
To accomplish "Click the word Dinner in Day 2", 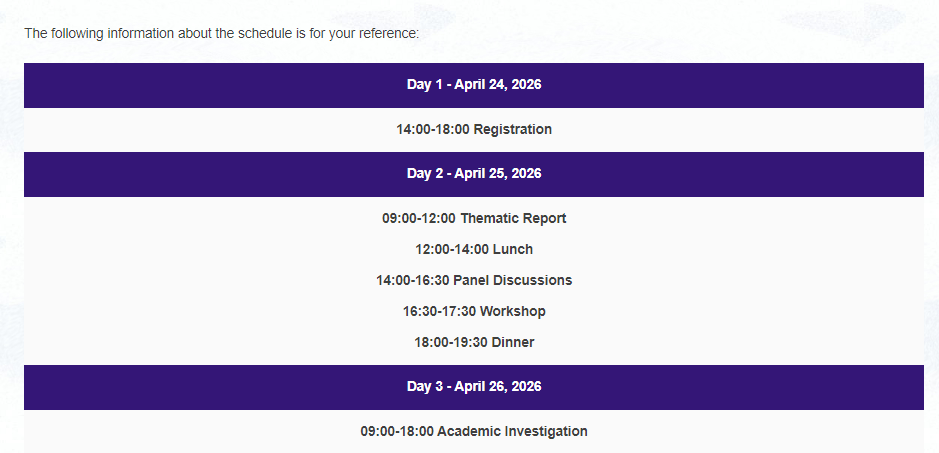I will 513,343.
